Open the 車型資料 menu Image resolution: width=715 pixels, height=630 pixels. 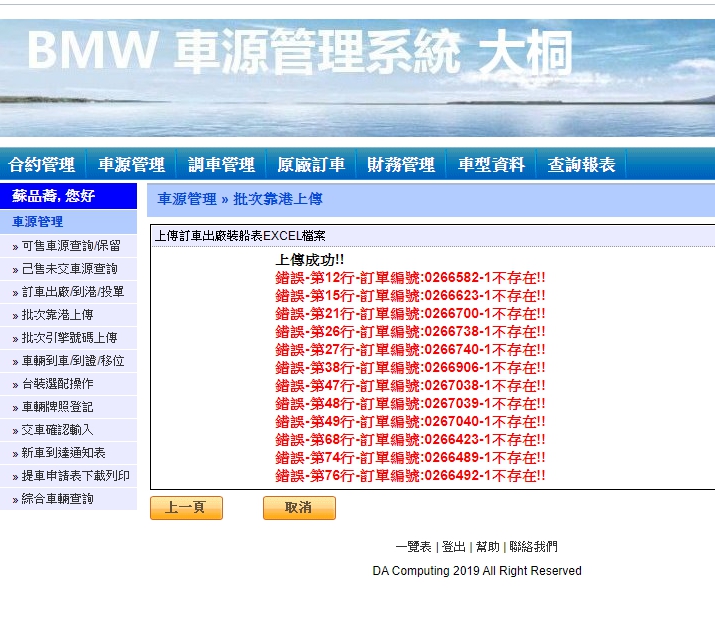pyautogui.click(x=491, y=165)
